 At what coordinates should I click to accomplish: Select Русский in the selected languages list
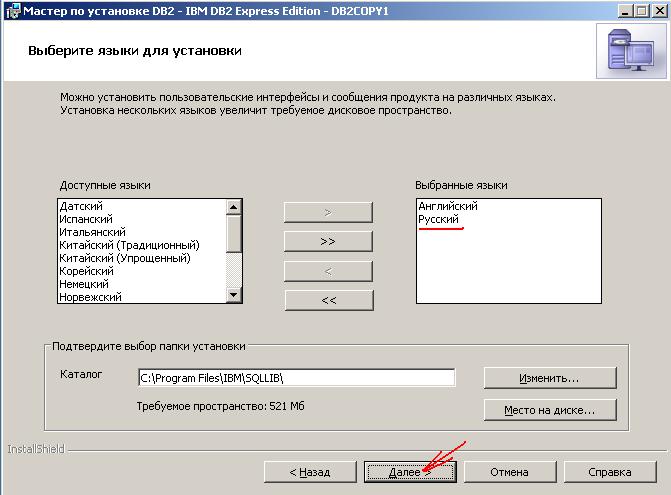click(438, 219)
